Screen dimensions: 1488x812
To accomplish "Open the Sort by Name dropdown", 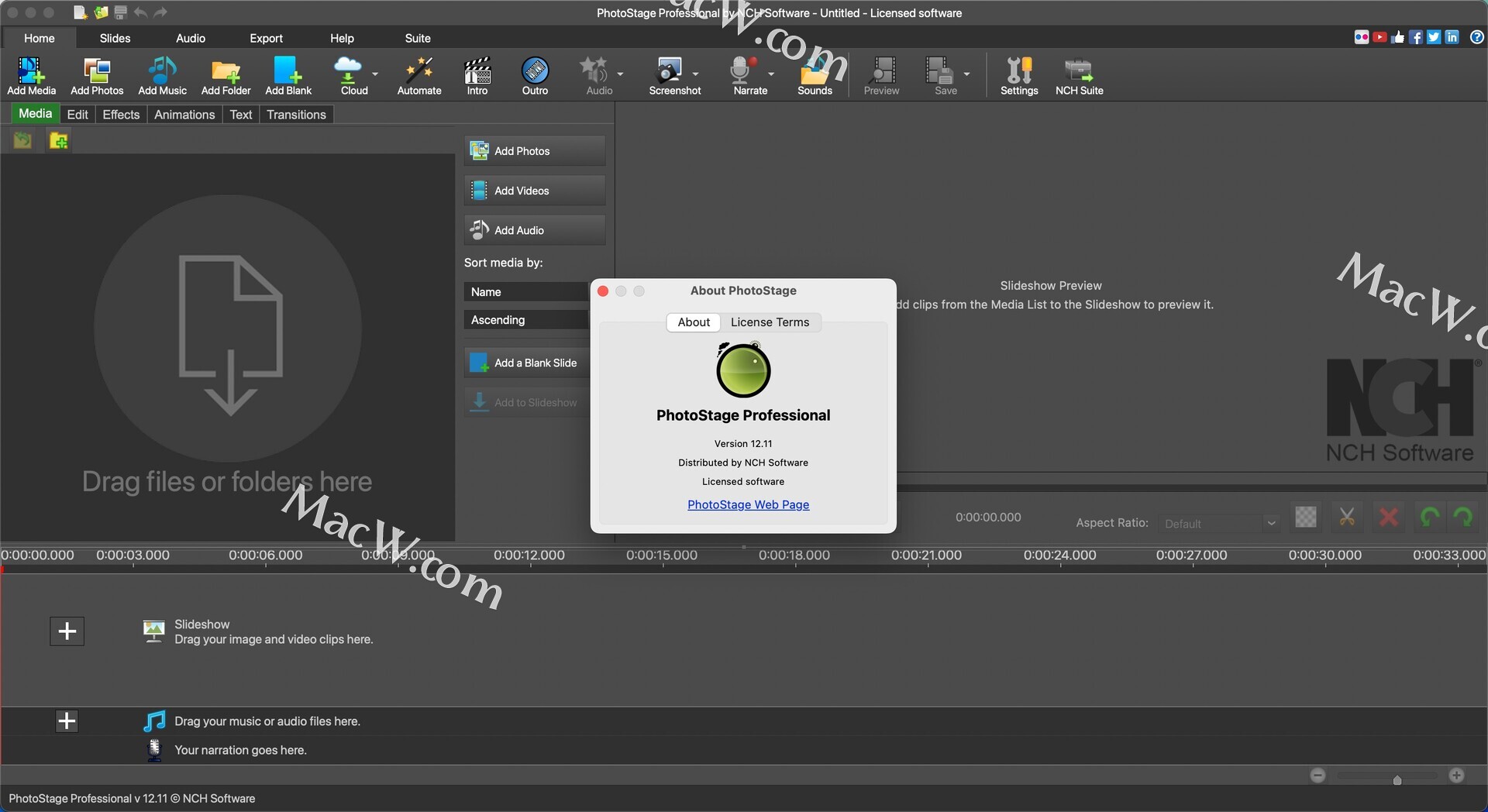I will point(527,292).
